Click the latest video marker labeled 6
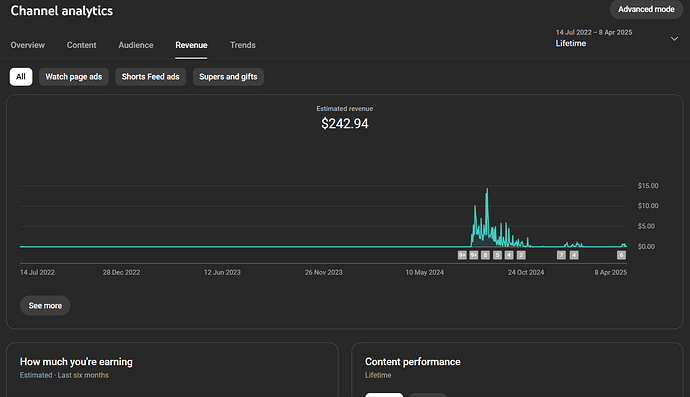This screenshot has width=690, height=397. (621, 255)
